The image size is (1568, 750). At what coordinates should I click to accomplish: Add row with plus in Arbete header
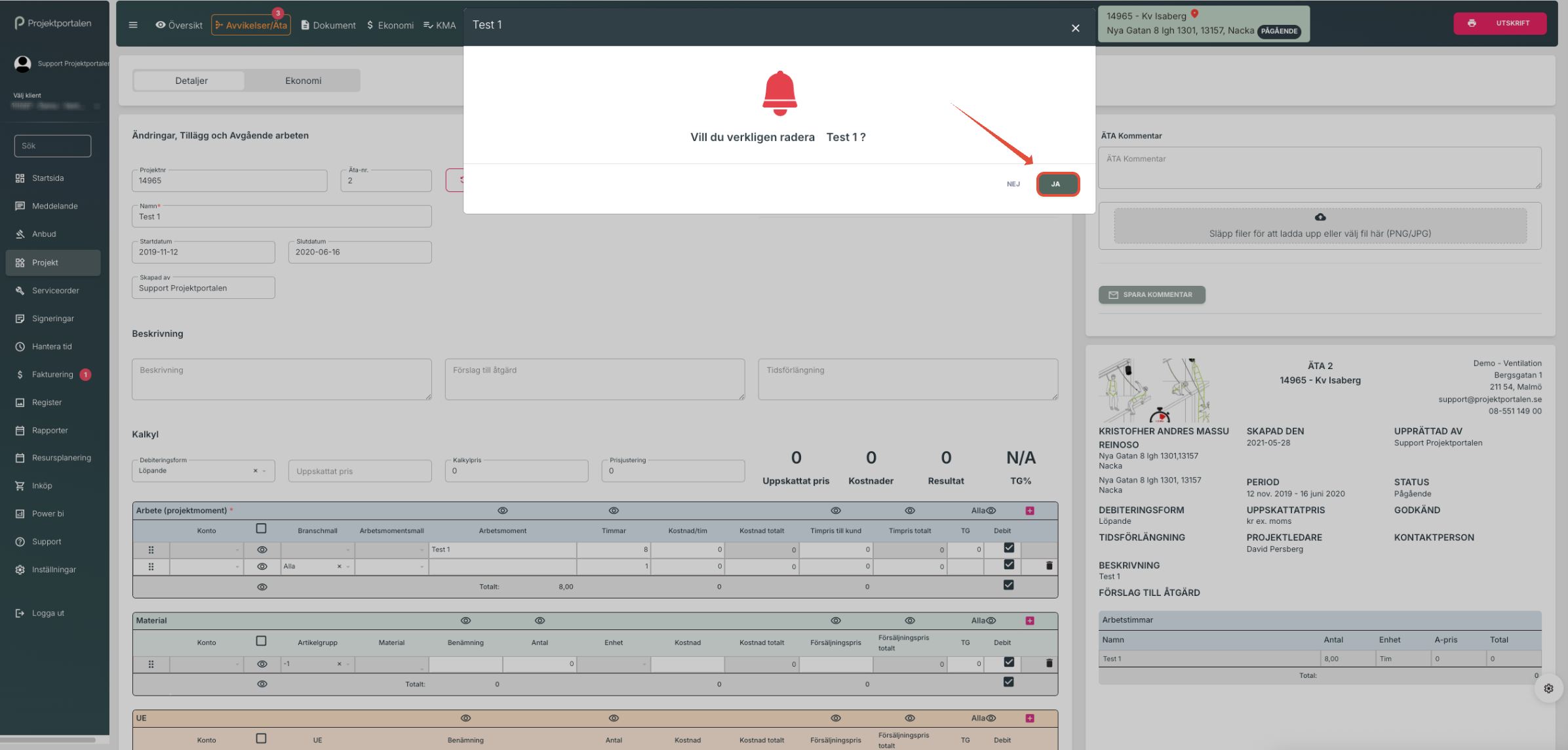[x=1030, y=511]
